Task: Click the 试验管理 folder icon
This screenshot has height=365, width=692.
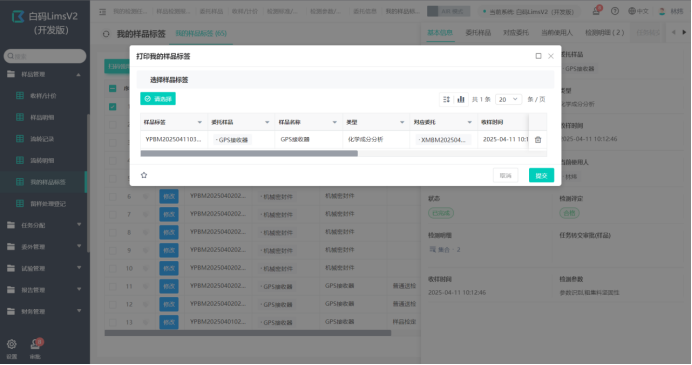Action: [11, 268]
